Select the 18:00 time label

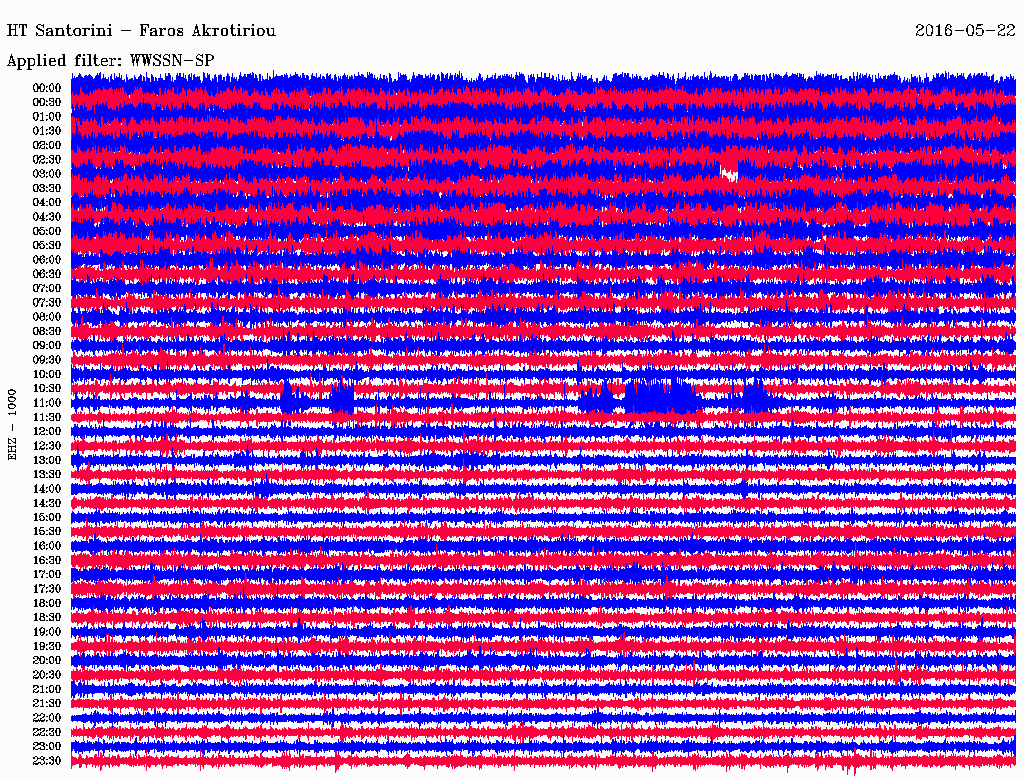coord(47,604)
